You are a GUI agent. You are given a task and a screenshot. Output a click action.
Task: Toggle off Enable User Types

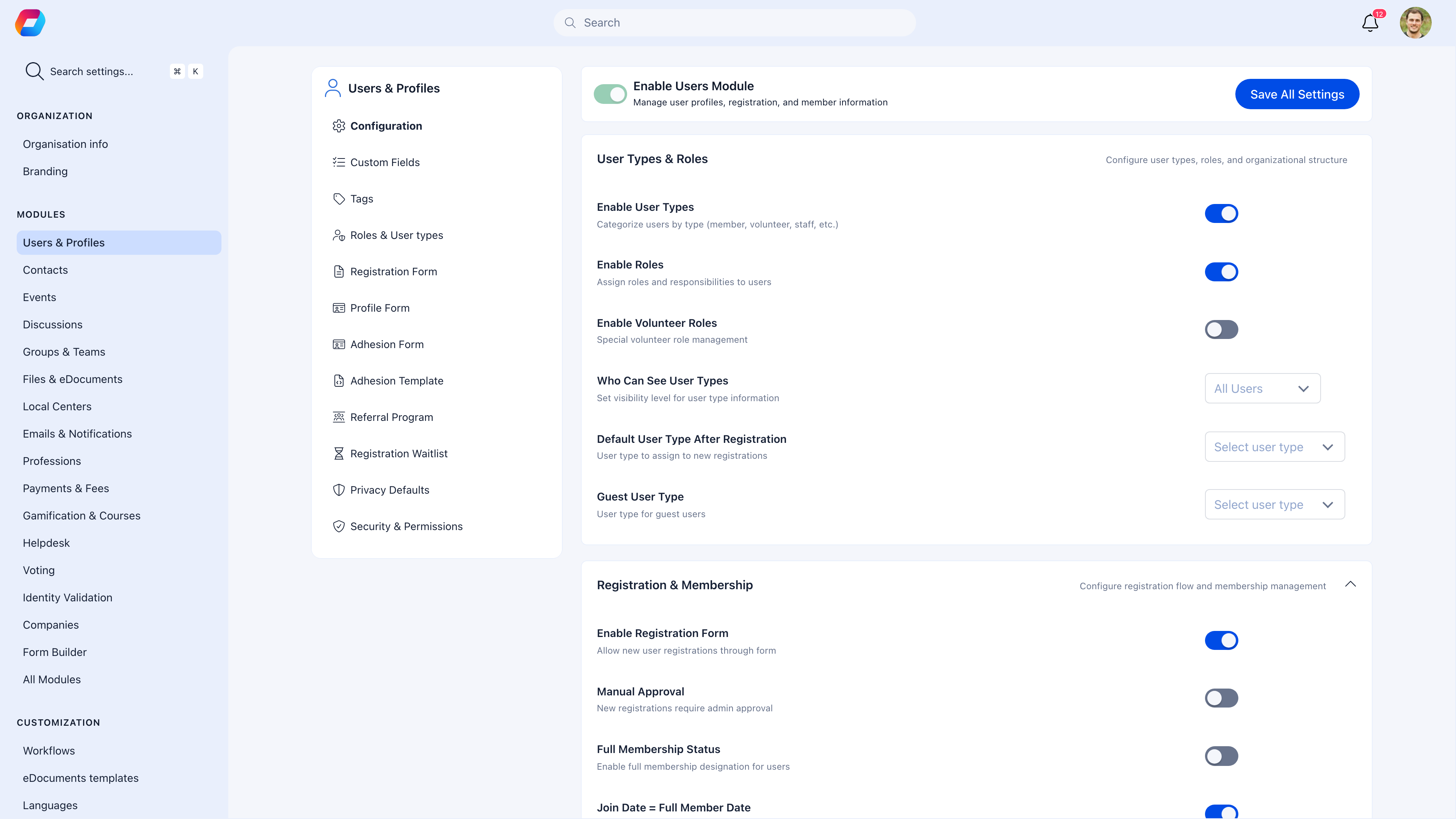pyautogui.click(x=1221, y=213)
